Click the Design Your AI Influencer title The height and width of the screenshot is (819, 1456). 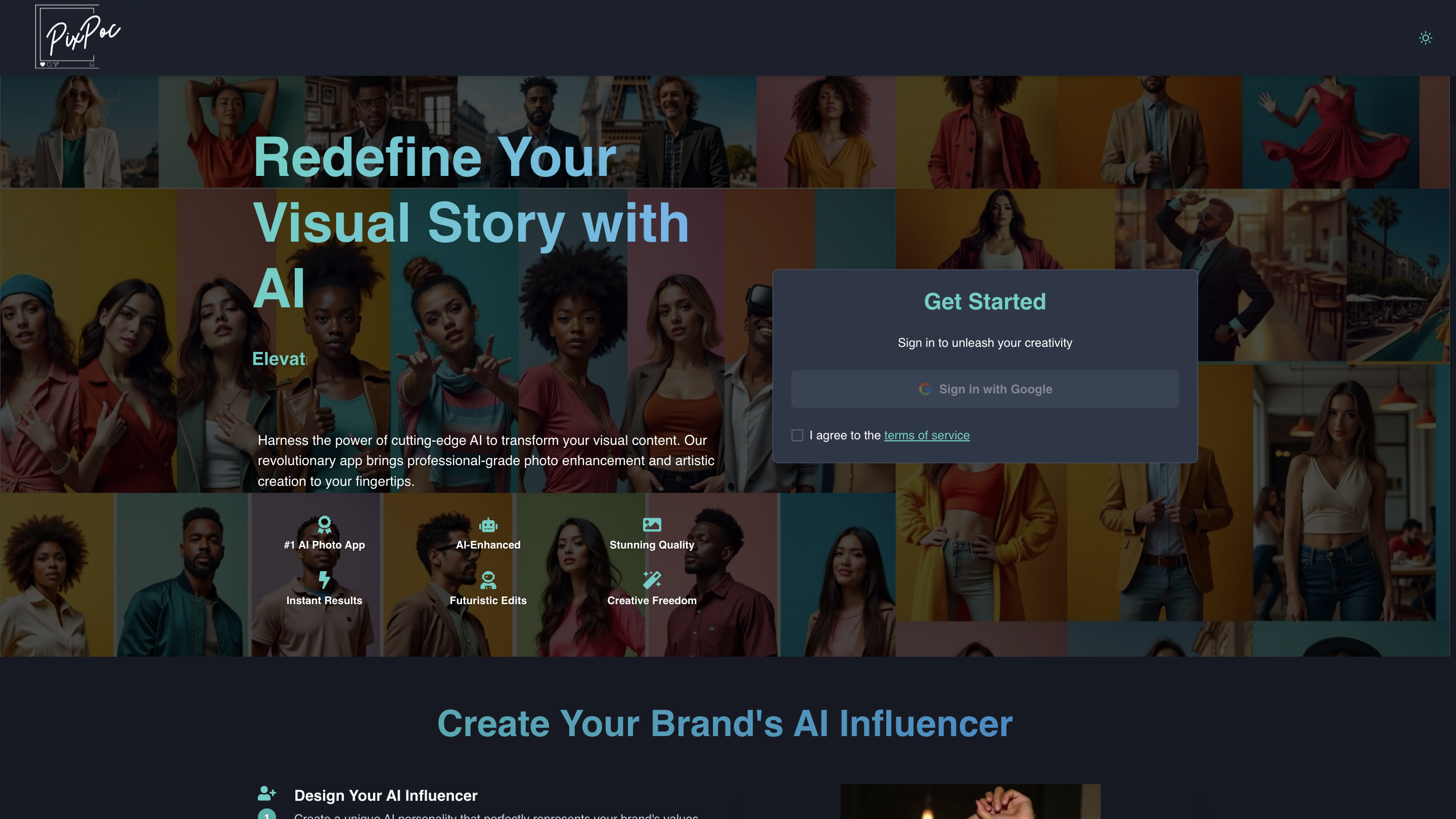(x=385, y=795)
